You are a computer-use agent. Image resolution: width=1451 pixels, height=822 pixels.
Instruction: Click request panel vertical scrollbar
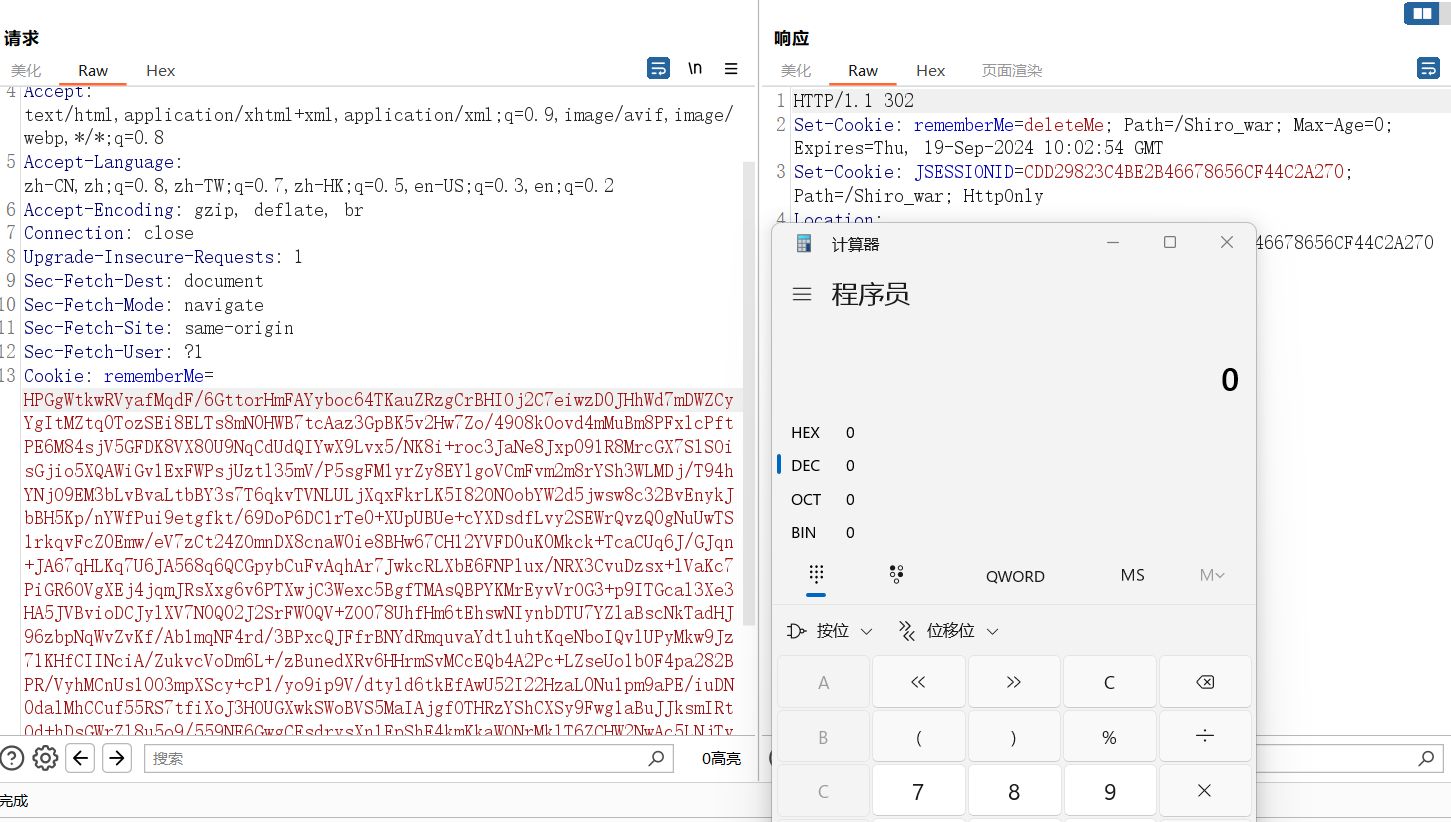coord(749,393)
